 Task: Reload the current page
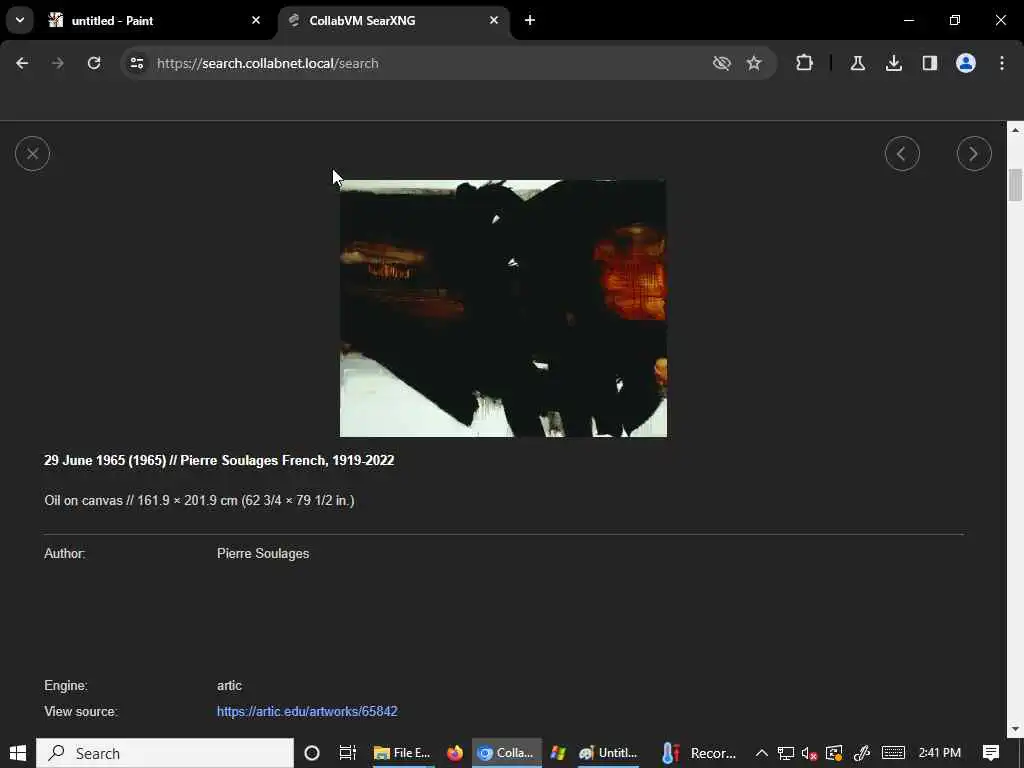[x=94, y=63]
